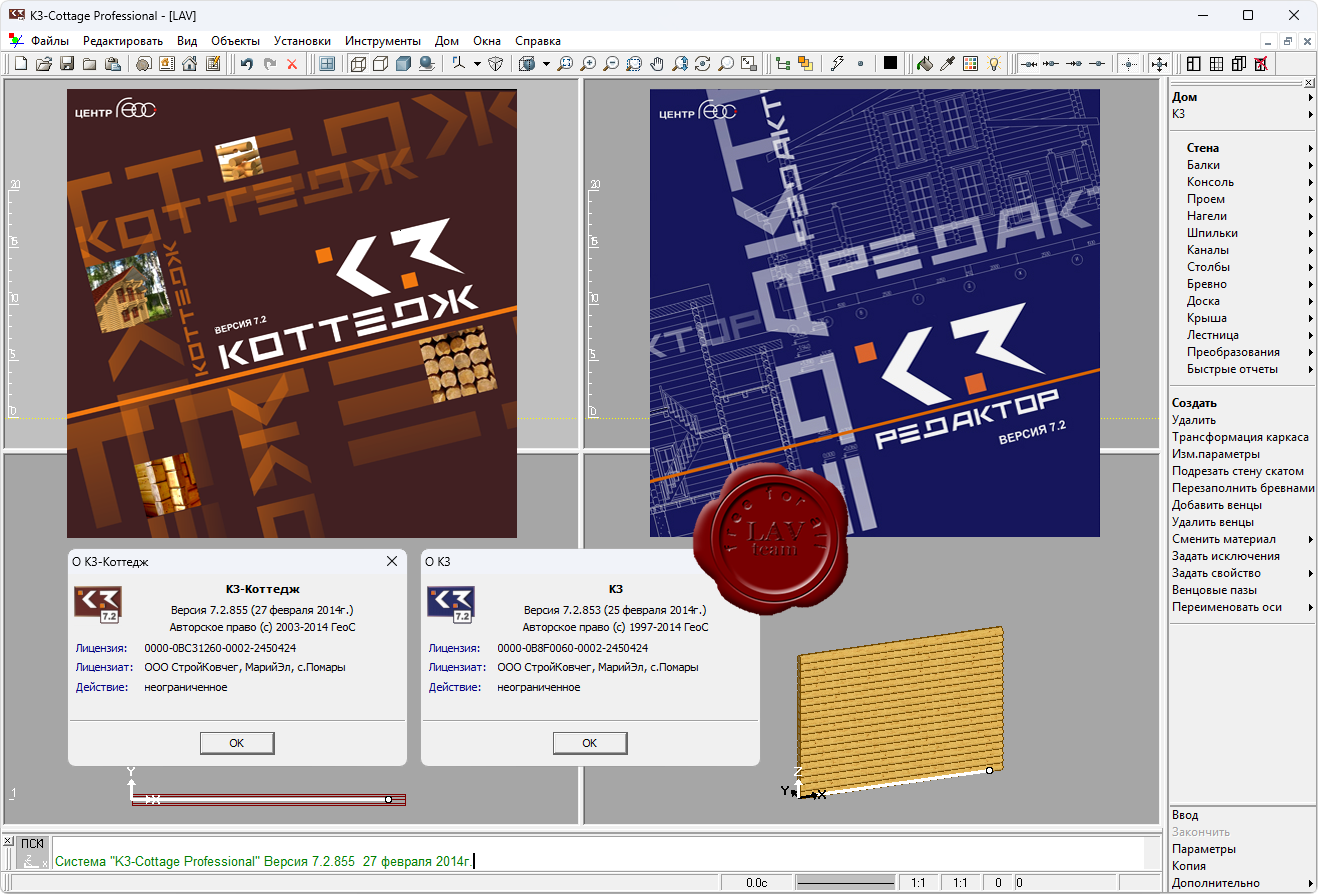The height and width of the screenshot is (894, 1318).
Task: Click the К3 Редактор splash image
Action: click(x=875, y=313)
